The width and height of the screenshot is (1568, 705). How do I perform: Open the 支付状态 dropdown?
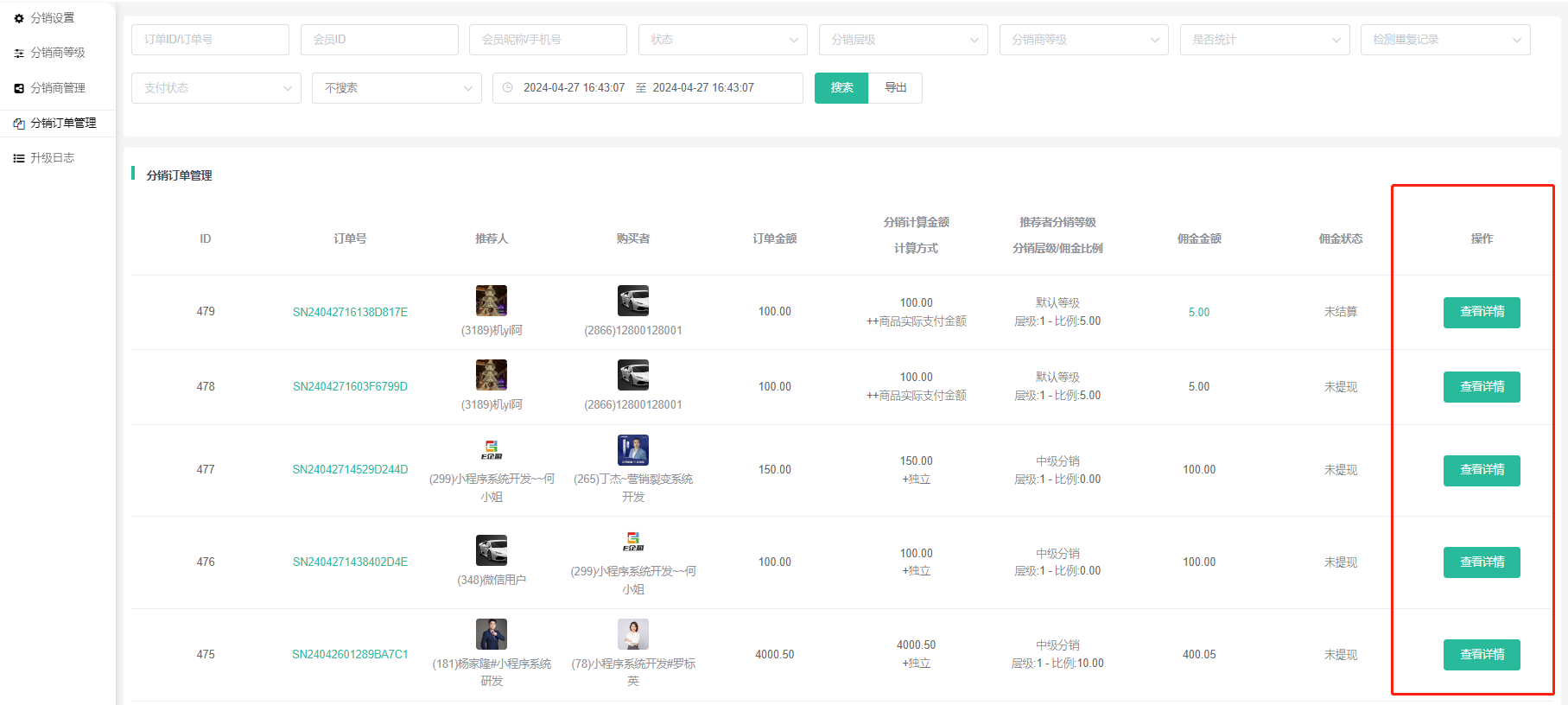[216, 88]
